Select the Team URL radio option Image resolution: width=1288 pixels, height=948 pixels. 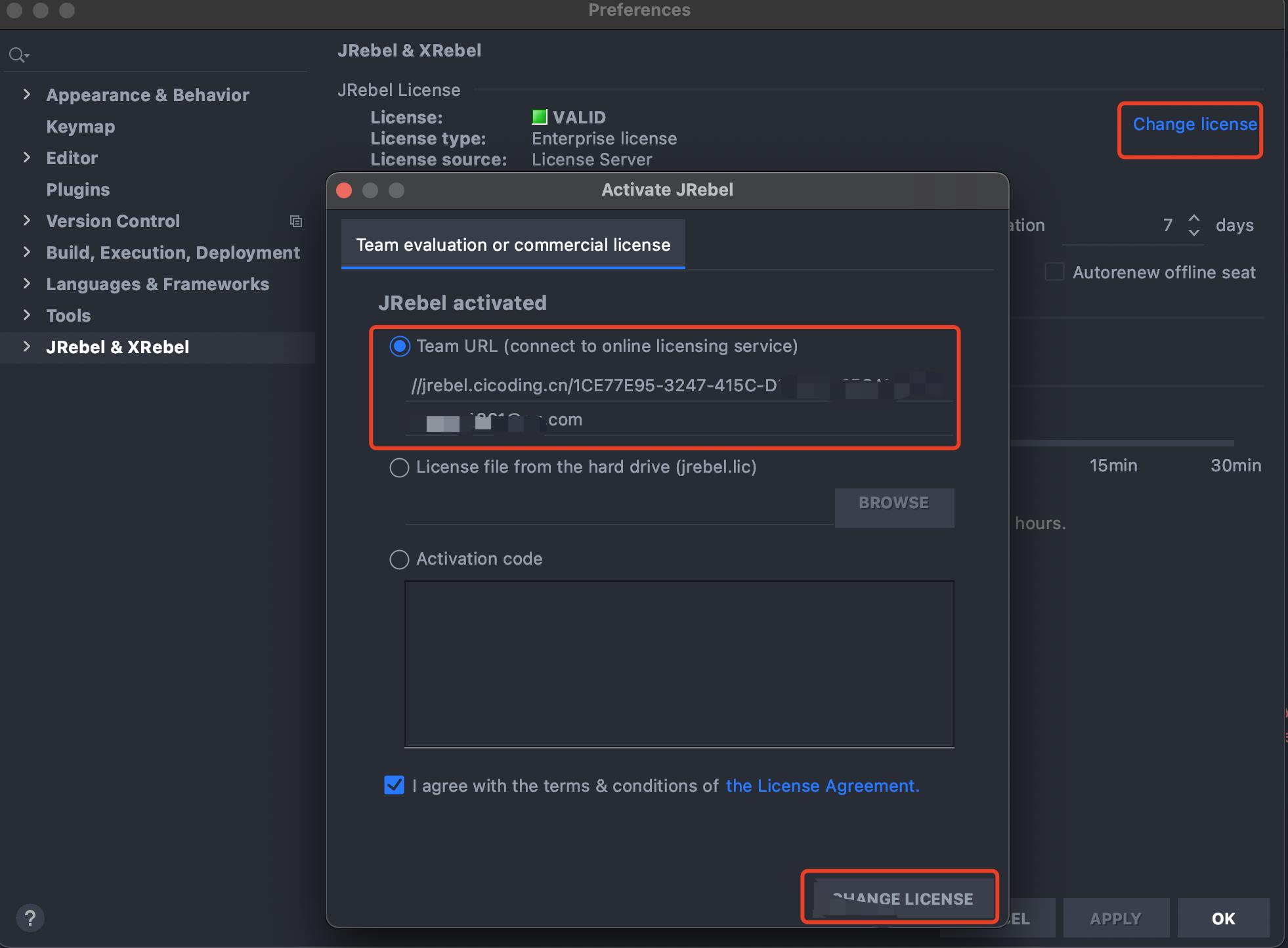click(x=400, y=346)
